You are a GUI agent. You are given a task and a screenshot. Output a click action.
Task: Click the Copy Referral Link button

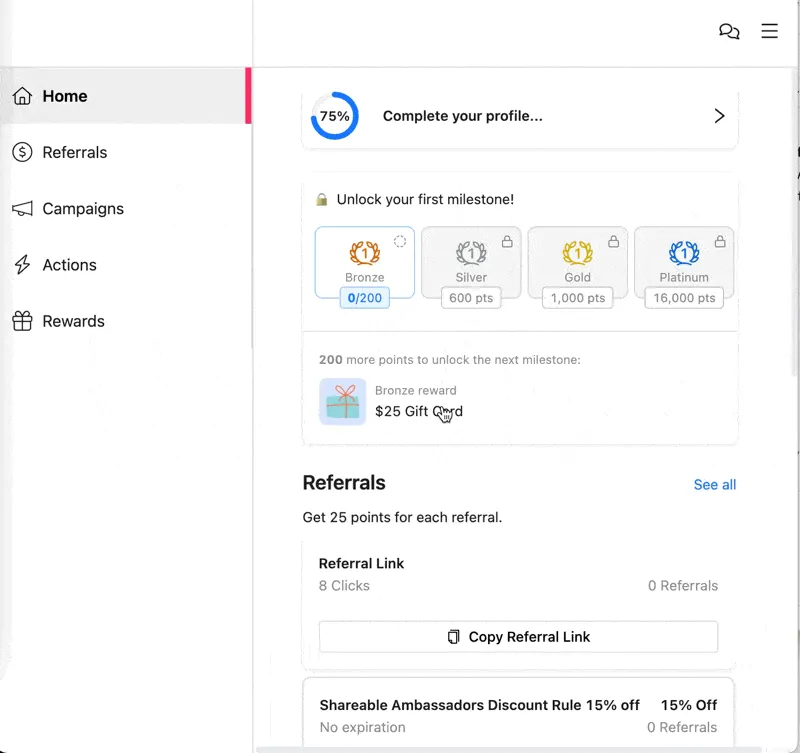click(518, 637)
